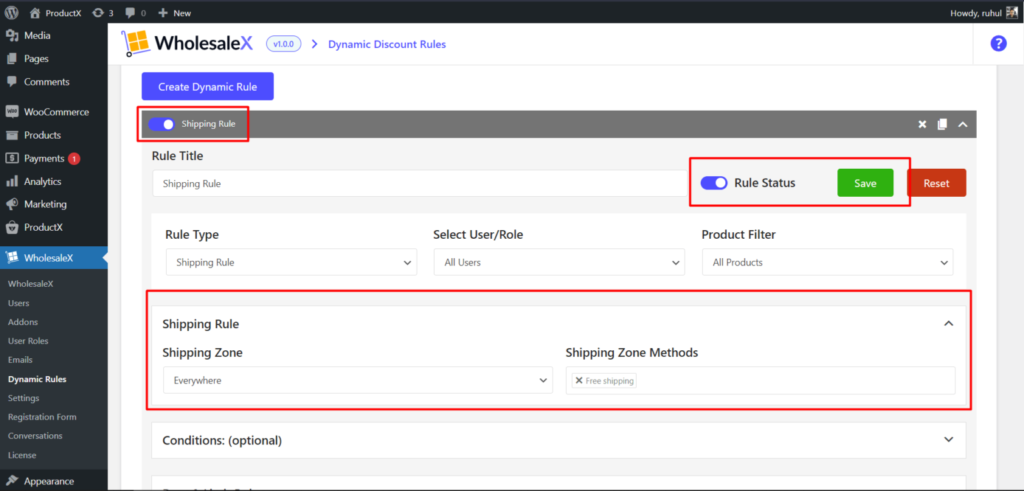
Task: Click the Create Dynamic Rule button
Action: (208, 86)
